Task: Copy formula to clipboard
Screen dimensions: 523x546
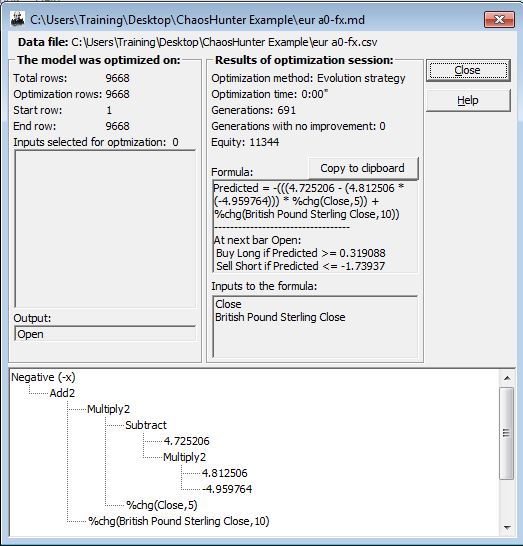Action: click(x=363, y=169)
